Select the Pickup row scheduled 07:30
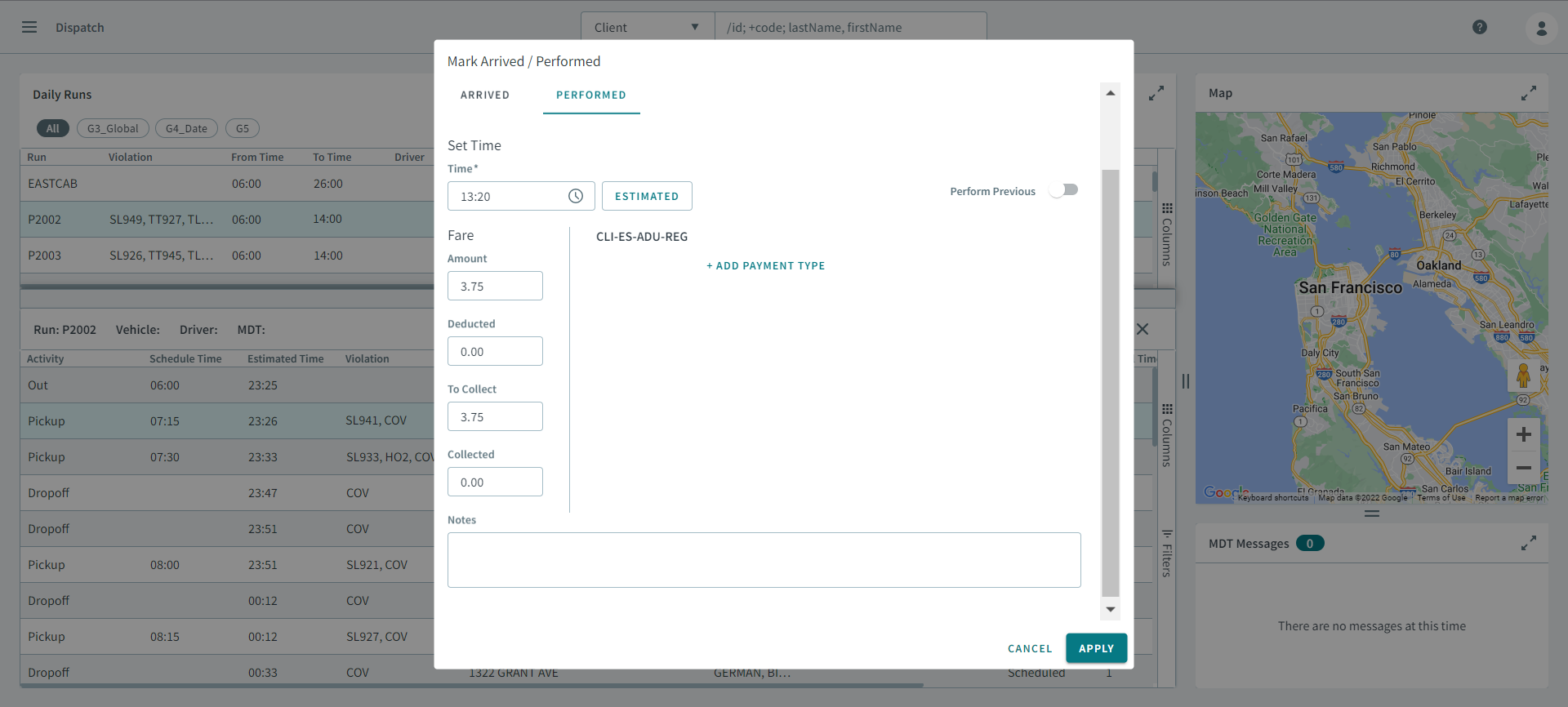Viewport: 1568px width, 707px height. [227, 457]
